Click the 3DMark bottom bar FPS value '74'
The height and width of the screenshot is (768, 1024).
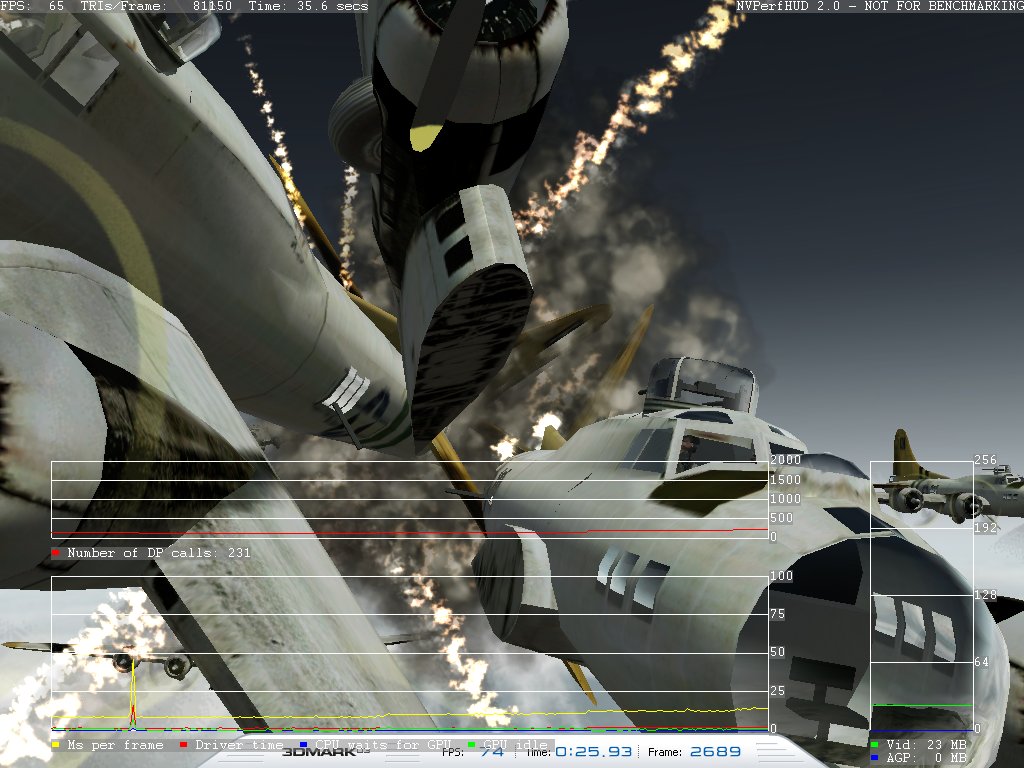click(x=492, y=752)
